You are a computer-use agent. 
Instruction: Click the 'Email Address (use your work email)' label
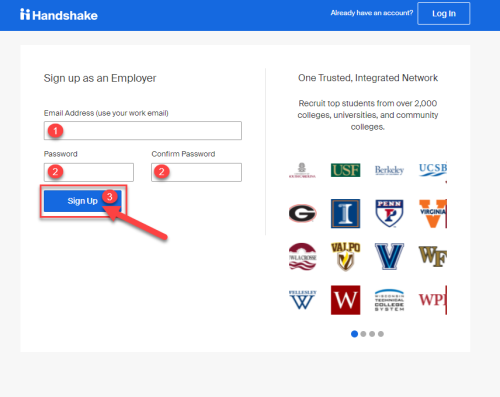[106, 113]
